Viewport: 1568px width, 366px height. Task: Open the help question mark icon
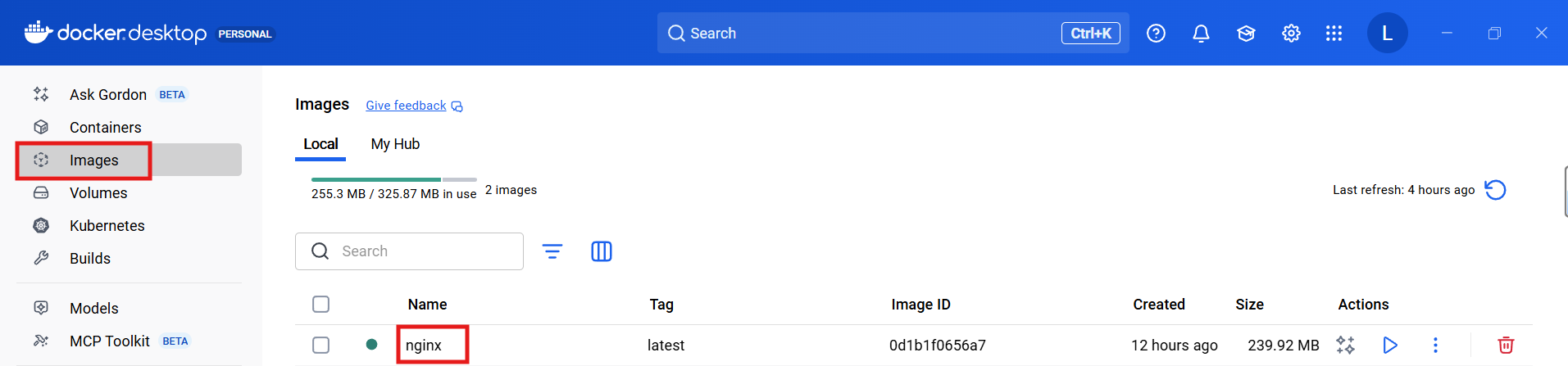click(1156, 34)
